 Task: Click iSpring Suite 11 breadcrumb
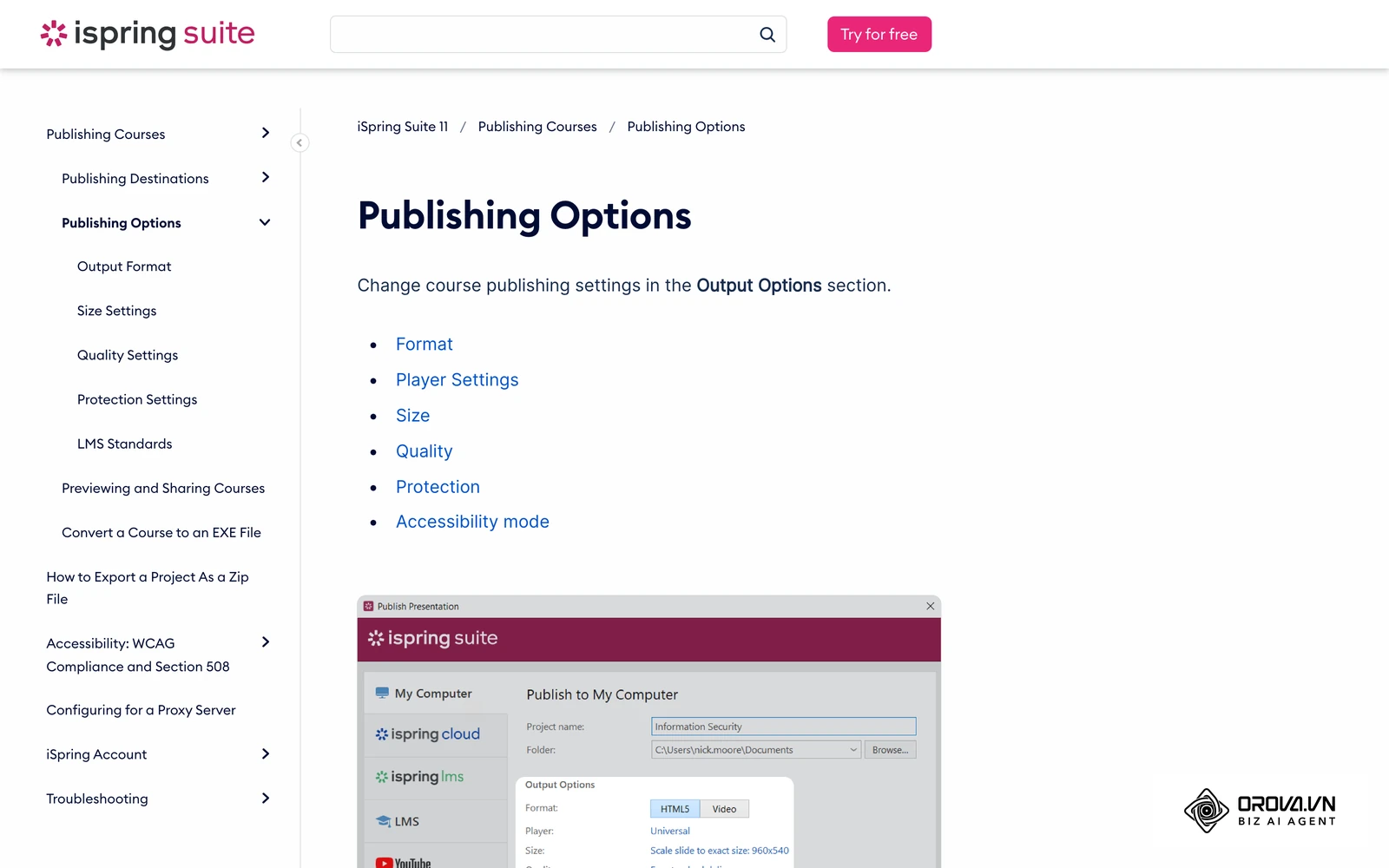click(x=403, y=127)
